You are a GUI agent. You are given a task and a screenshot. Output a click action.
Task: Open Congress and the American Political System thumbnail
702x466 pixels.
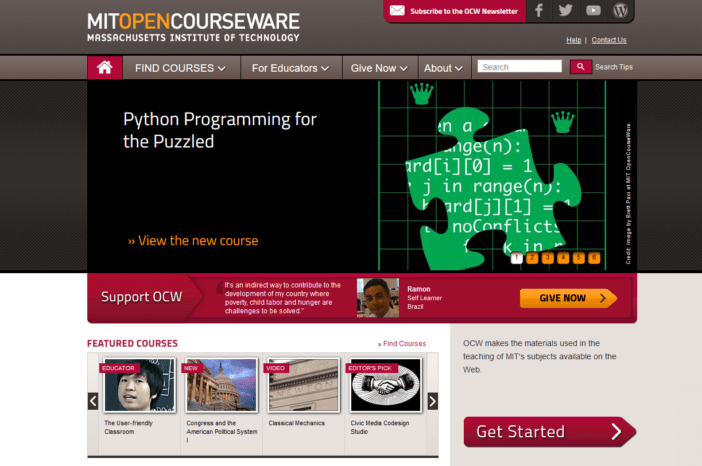tap(222, 385)
